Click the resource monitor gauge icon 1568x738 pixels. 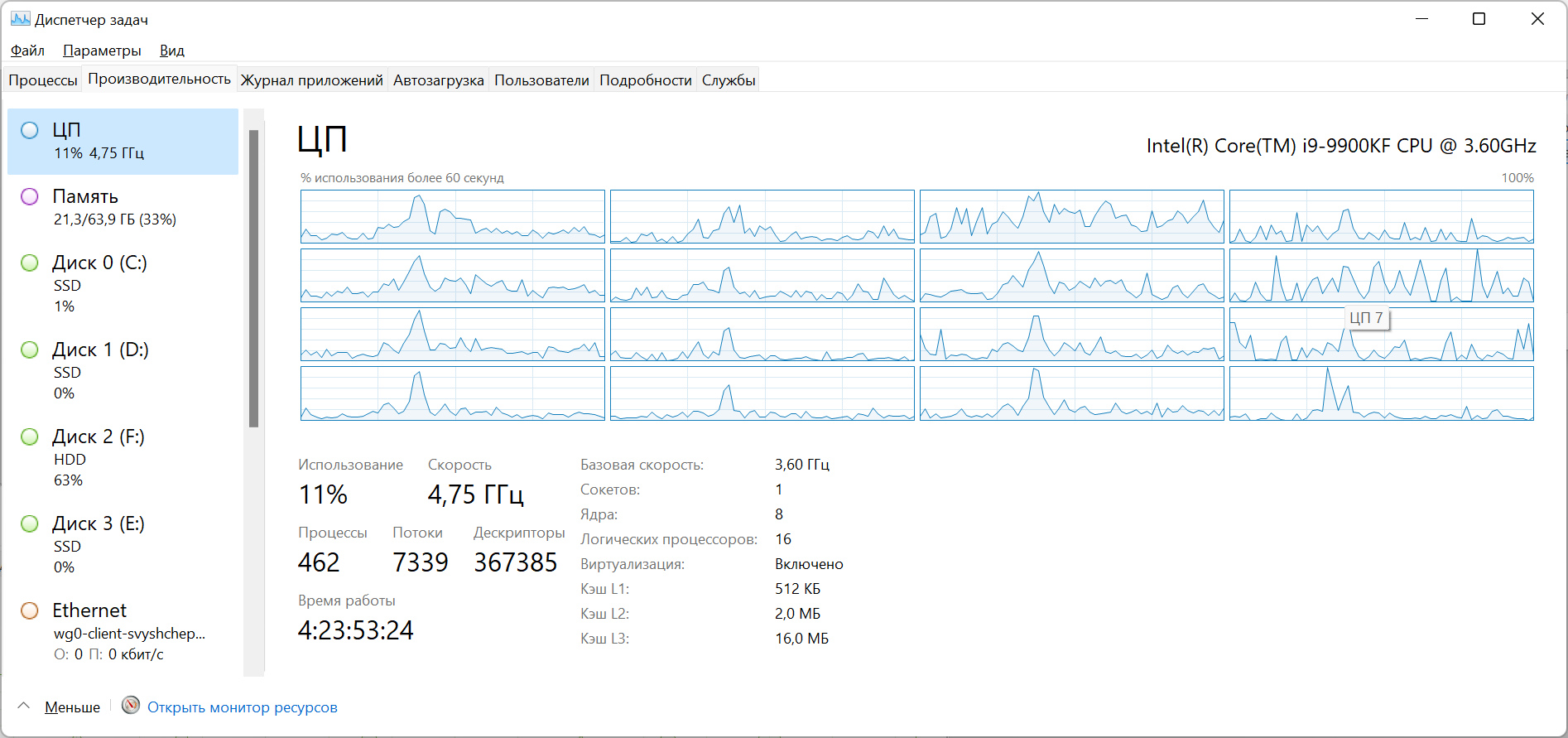tap(131, 706)
